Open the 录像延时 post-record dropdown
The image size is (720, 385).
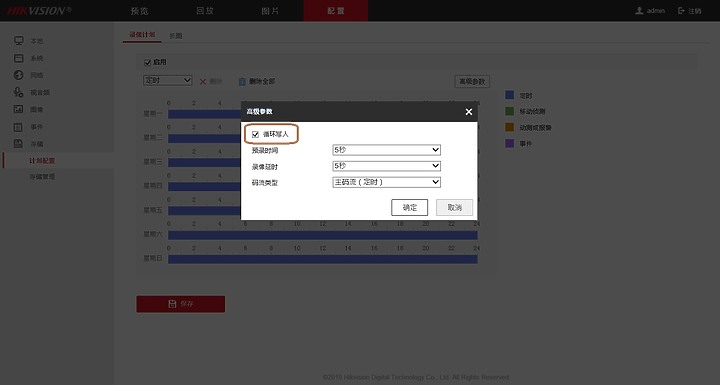click(x=386, y=166)
